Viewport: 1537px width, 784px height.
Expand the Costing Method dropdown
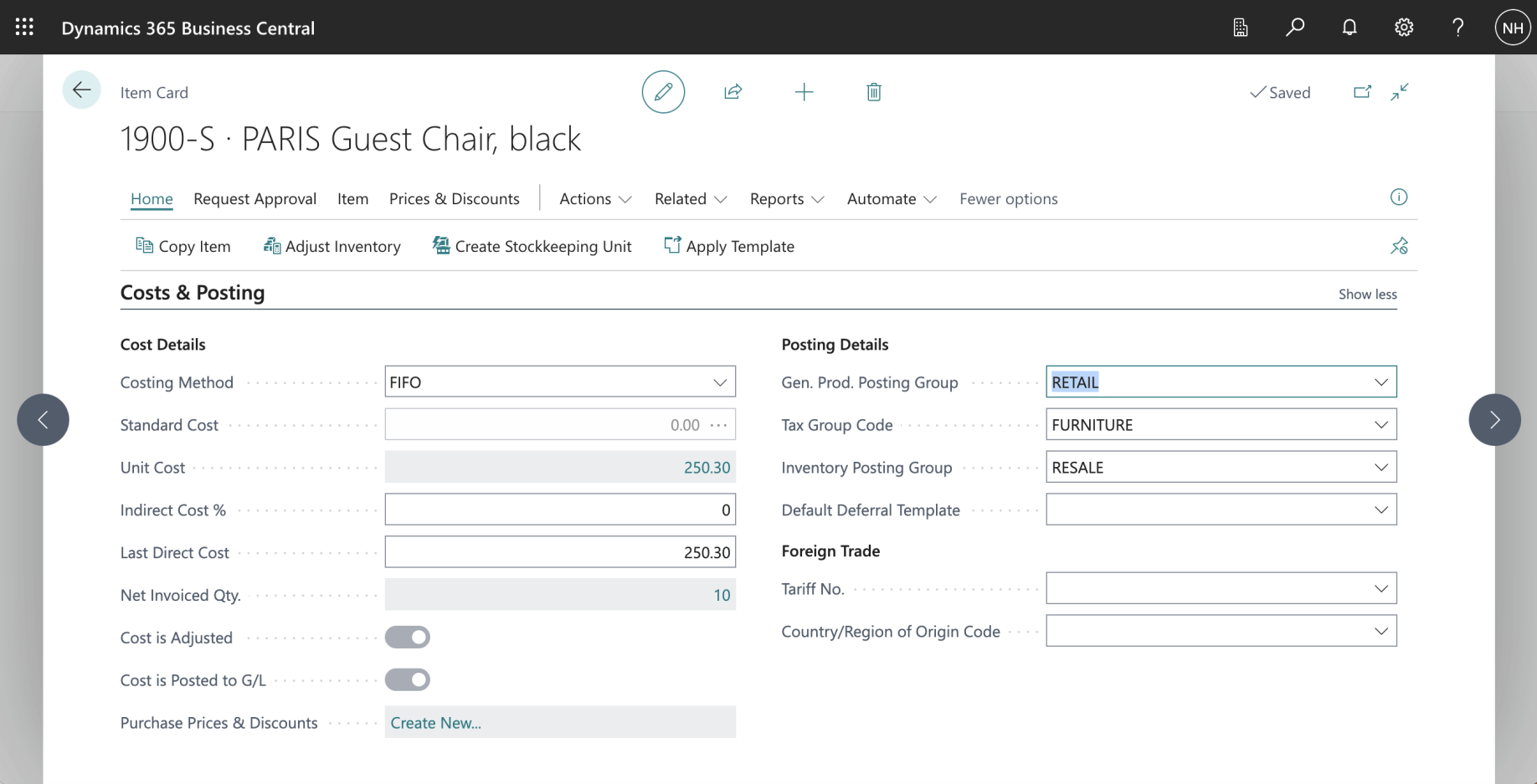(x=719, y=382)
